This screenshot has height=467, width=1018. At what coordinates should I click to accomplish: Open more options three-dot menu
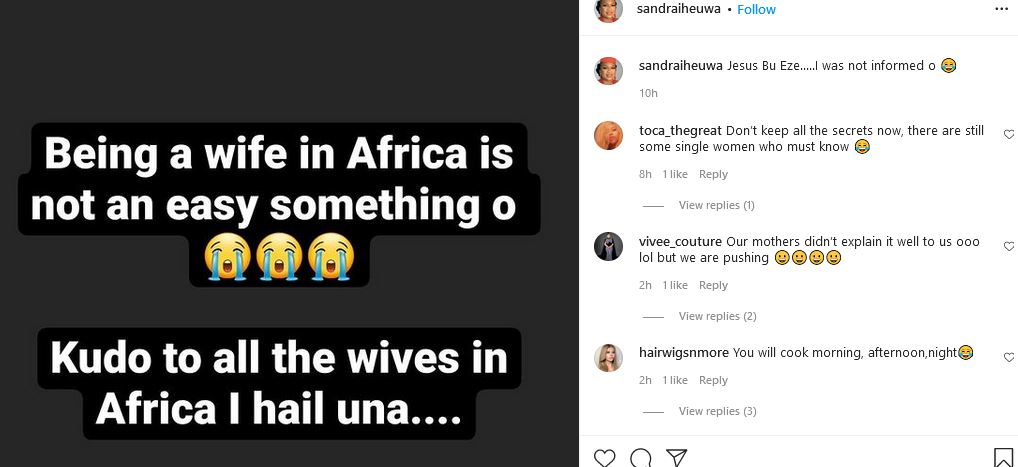(1002, 9)
